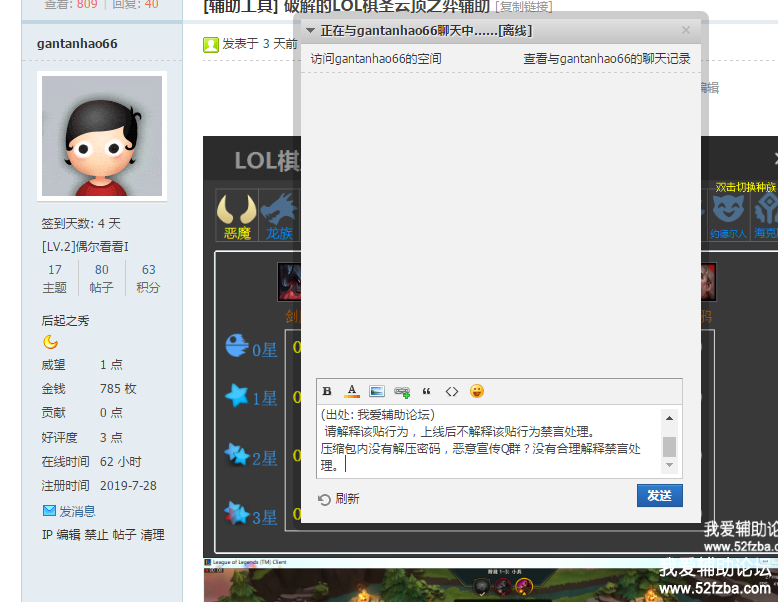Click the 金钱 785 枚 value
Image resolution: width=778 pixels, height=602 pixels.
coord(118,389)
